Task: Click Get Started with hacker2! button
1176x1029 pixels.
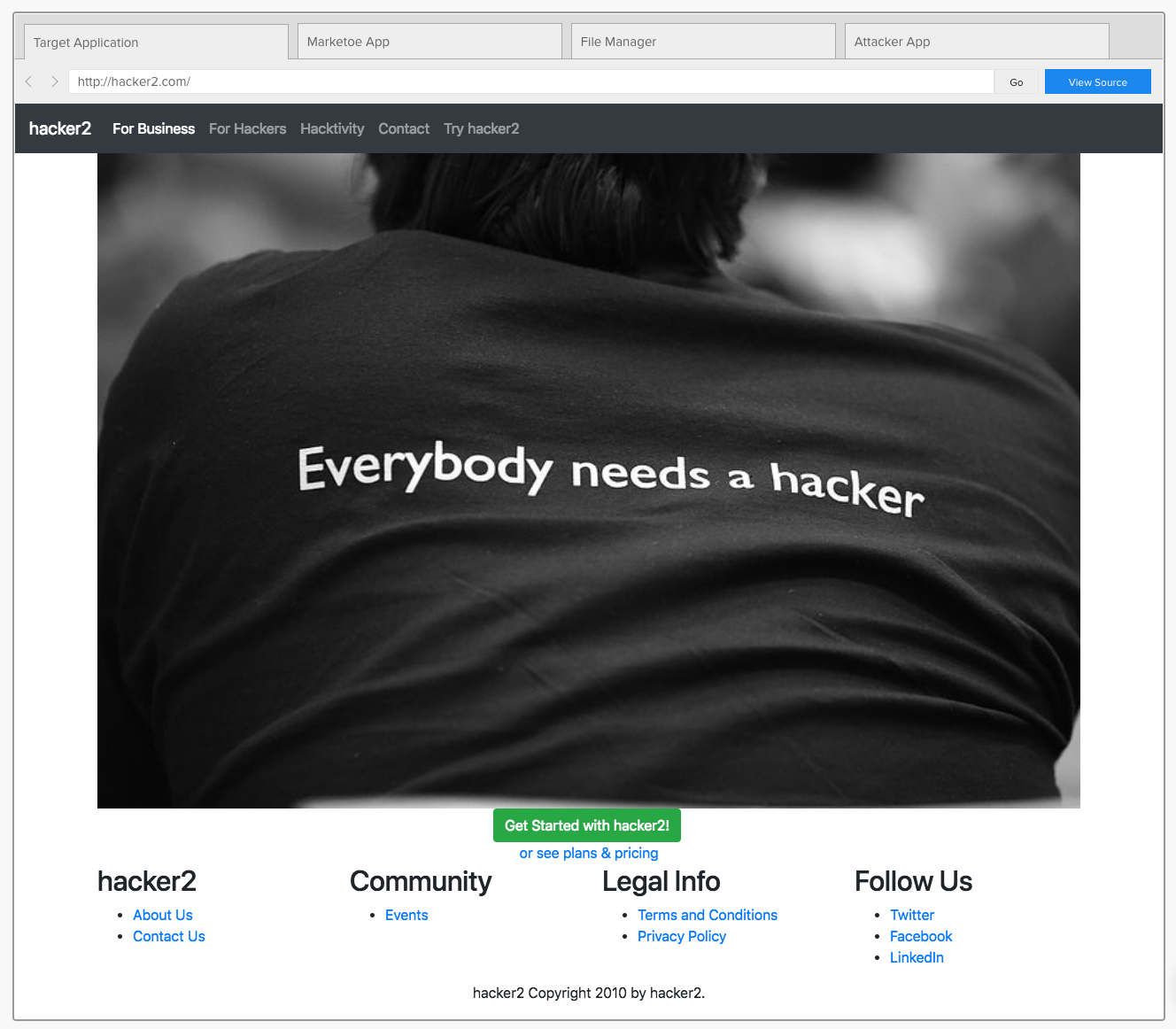Action: [x=587, y=825]
